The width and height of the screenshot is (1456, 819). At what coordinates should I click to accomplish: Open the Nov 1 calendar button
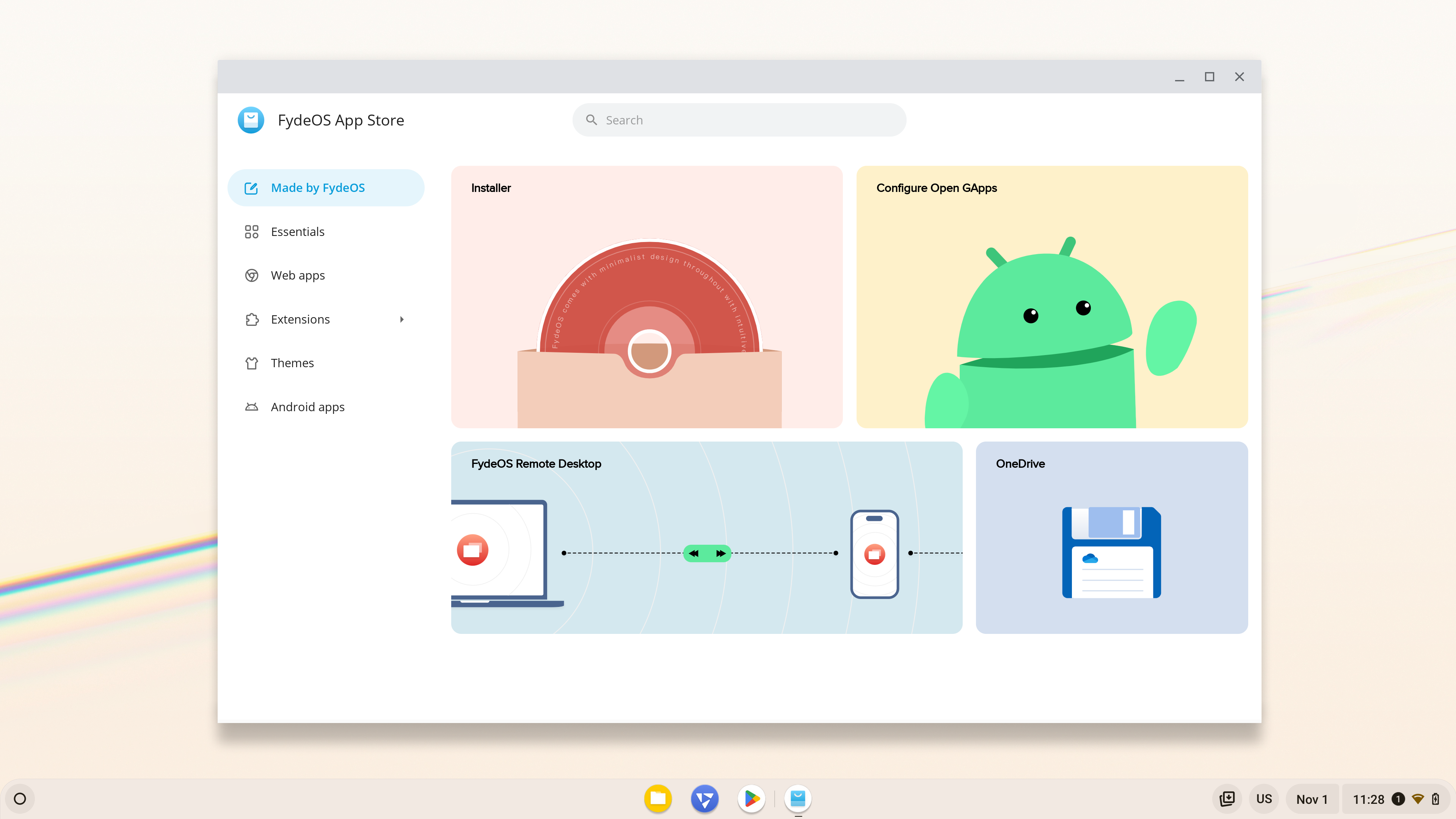[1312, 799]
